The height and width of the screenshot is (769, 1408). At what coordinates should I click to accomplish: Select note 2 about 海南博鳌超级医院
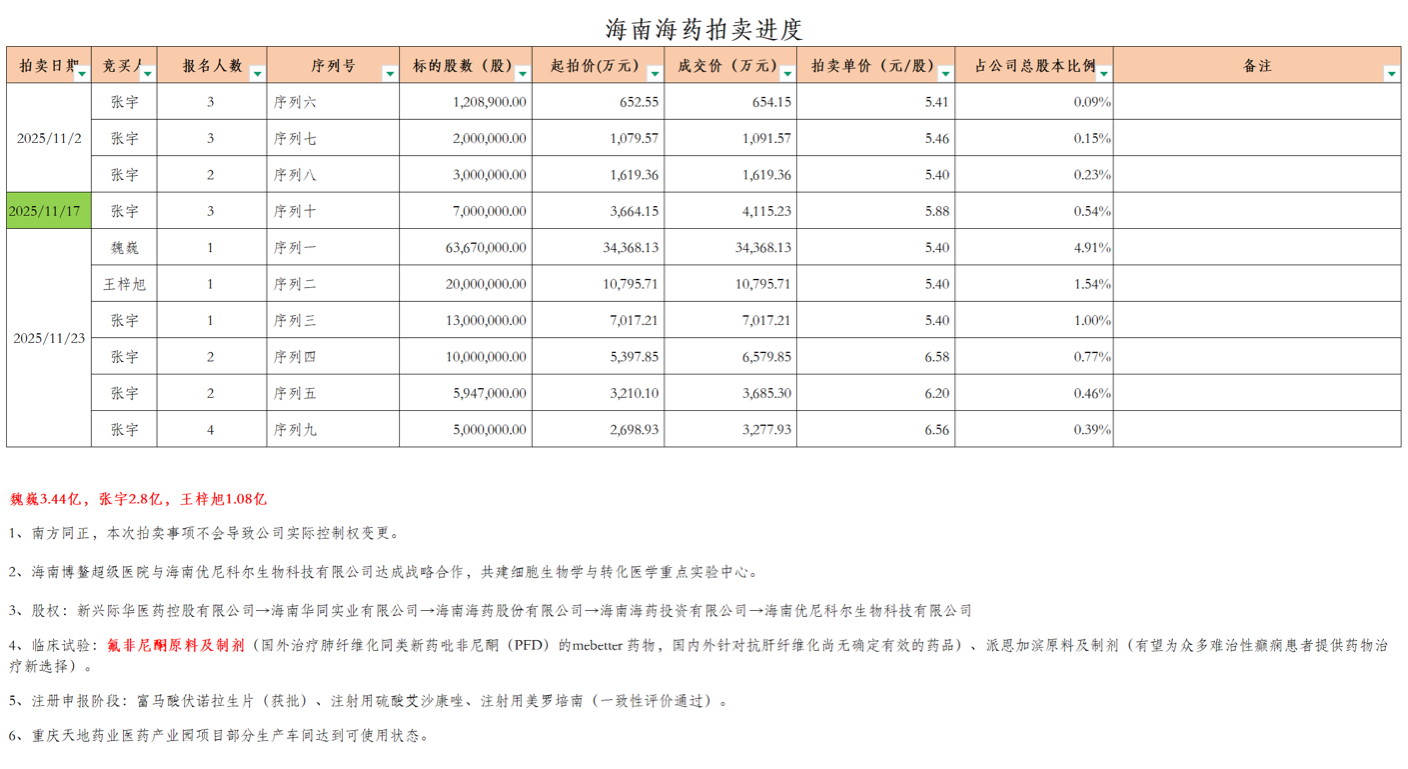click(384, 572)
